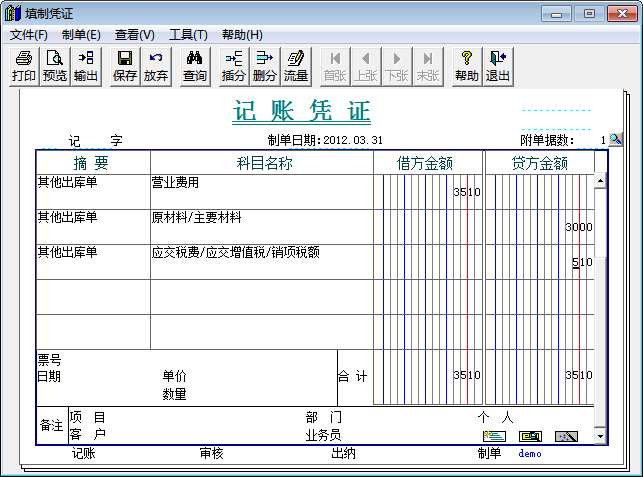Click the Output (输出) toolbar icon
Image resolution: width=643 pixels, height=477 pixels.
click(x=86, y=66)
